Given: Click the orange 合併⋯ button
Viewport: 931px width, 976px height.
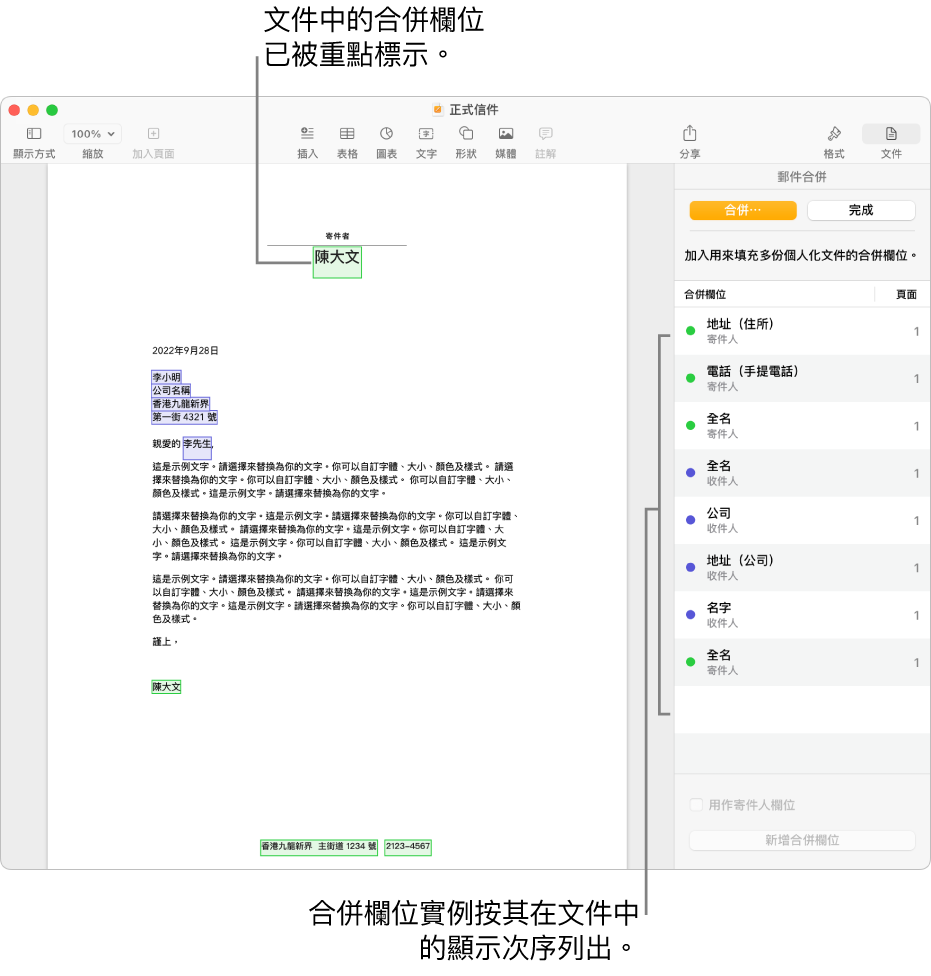Looking at the screenshot, I should click(742, 210).
